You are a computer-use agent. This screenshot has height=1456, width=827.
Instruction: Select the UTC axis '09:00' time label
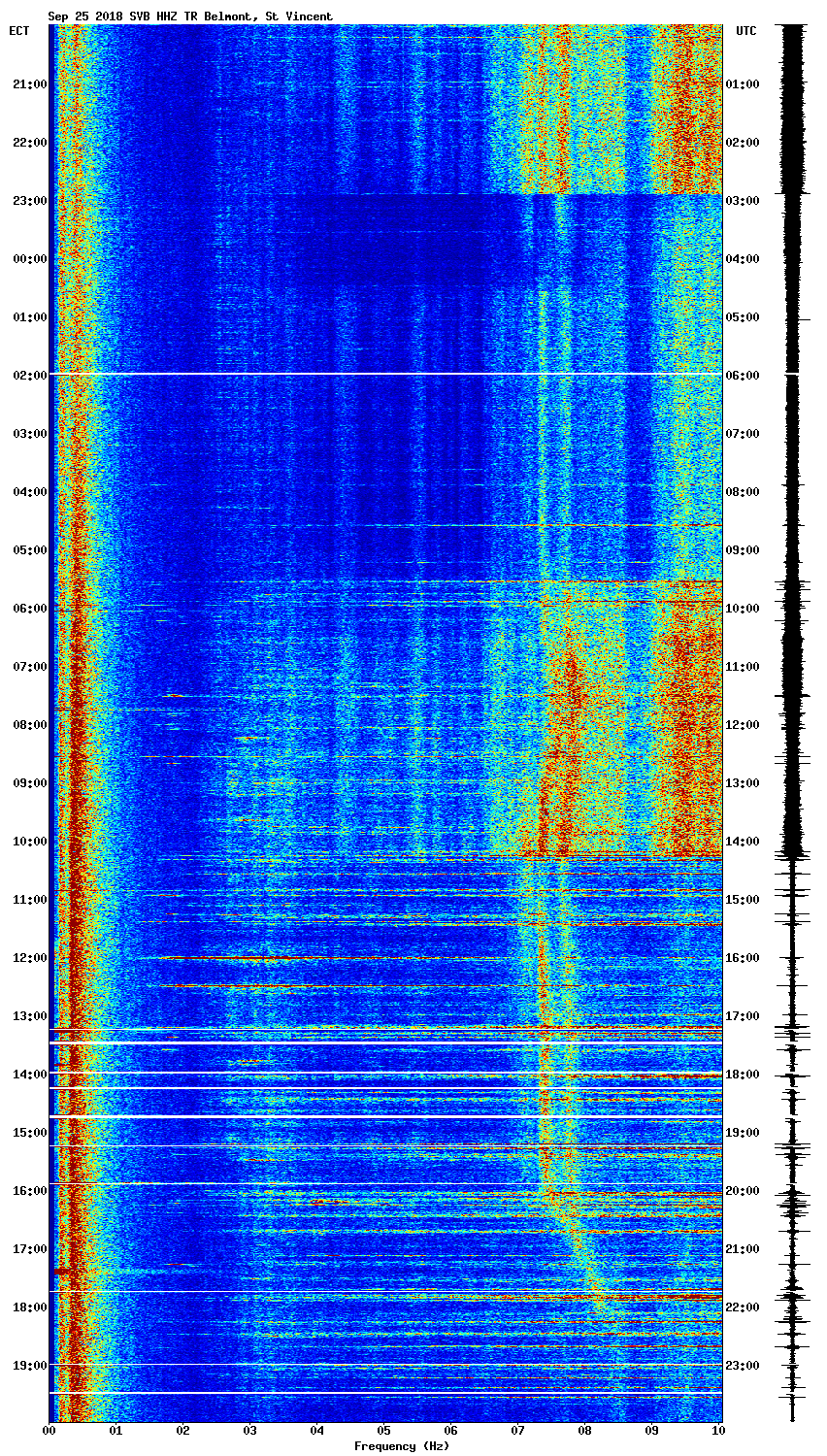tap(743, 550)
